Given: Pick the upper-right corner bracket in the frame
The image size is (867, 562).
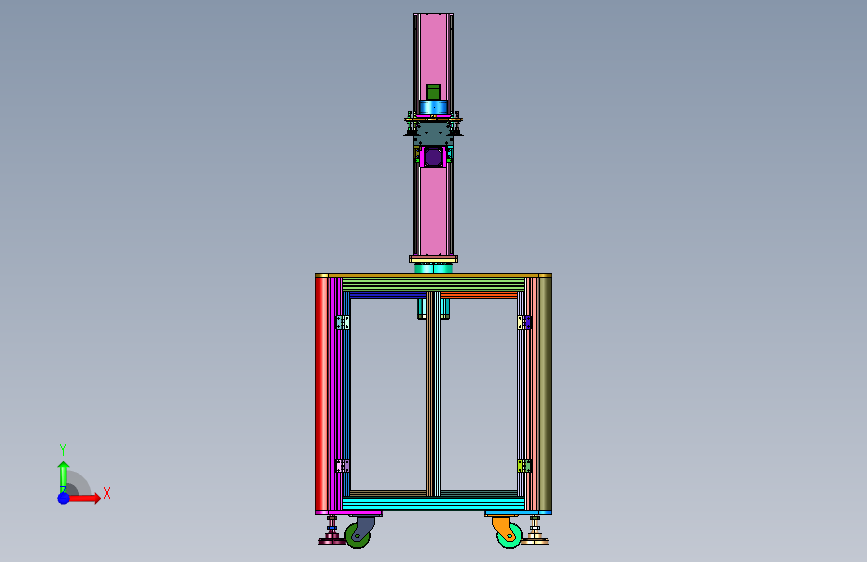Looking at the screenshot, I should [524, 322].
